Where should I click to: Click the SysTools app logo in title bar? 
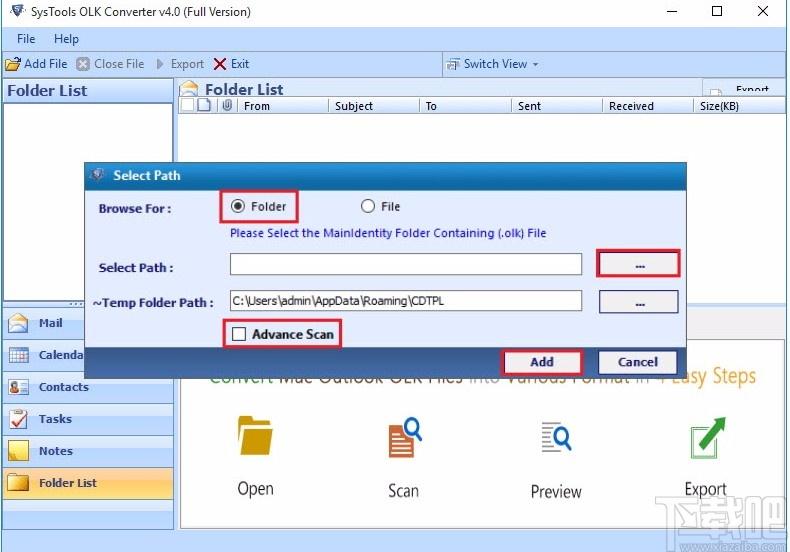[17, 11]
